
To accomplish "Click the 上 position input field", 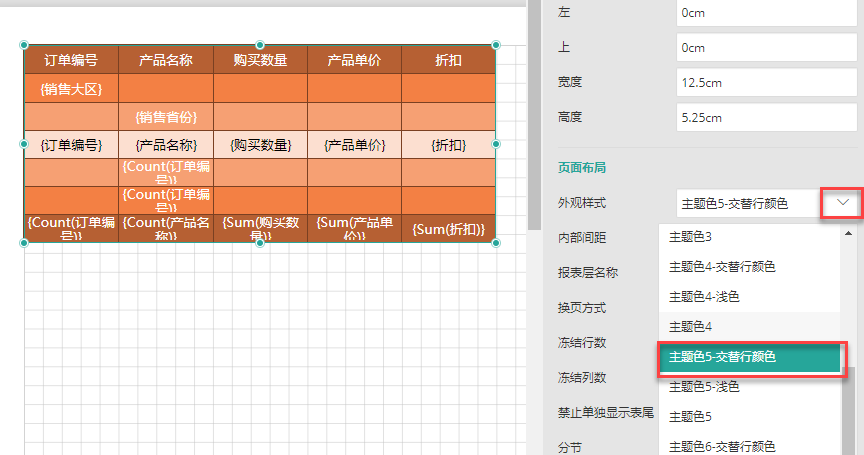I will tap(766, 47).
